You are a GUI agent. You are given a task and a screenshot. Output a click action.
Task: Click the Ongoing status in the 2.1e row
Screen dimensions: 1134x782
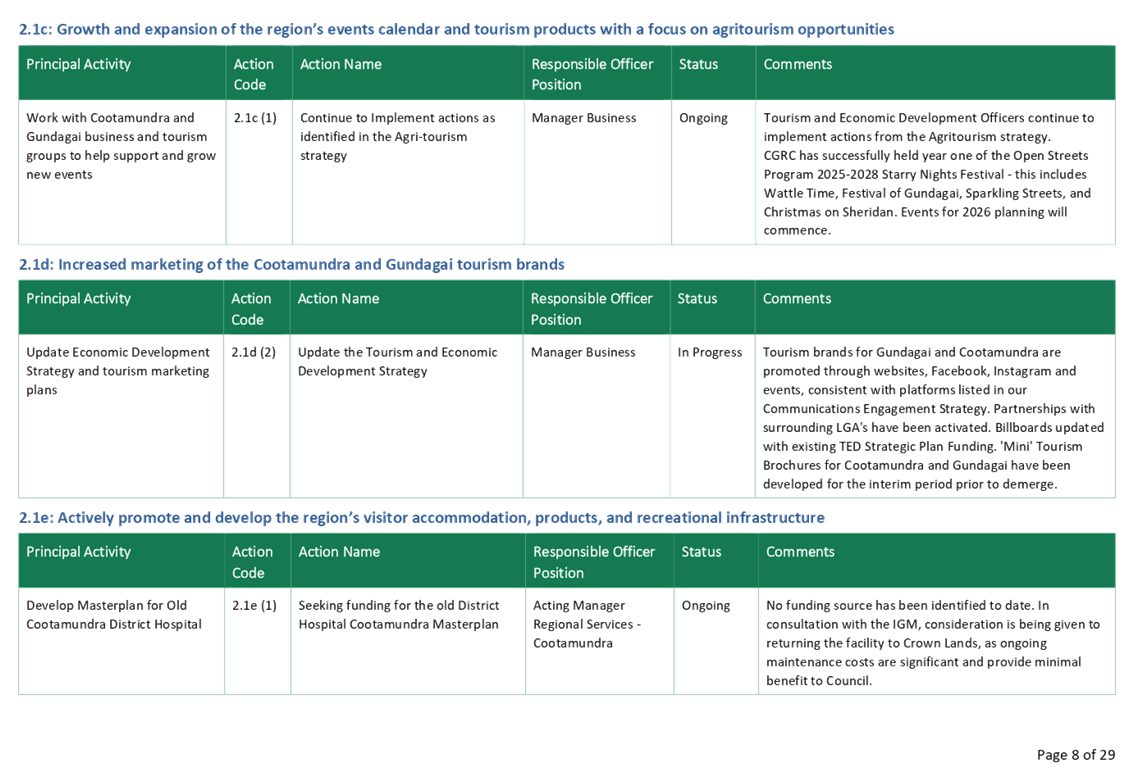[706, 605]
